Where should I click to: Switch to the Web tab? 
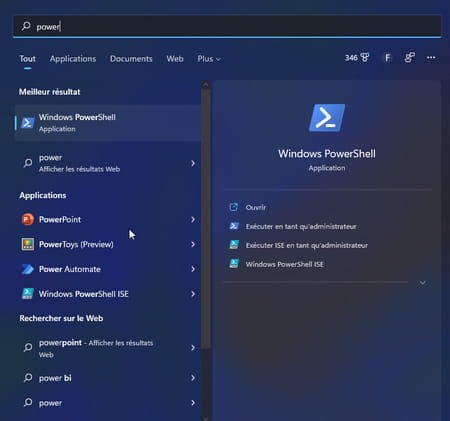175,59
